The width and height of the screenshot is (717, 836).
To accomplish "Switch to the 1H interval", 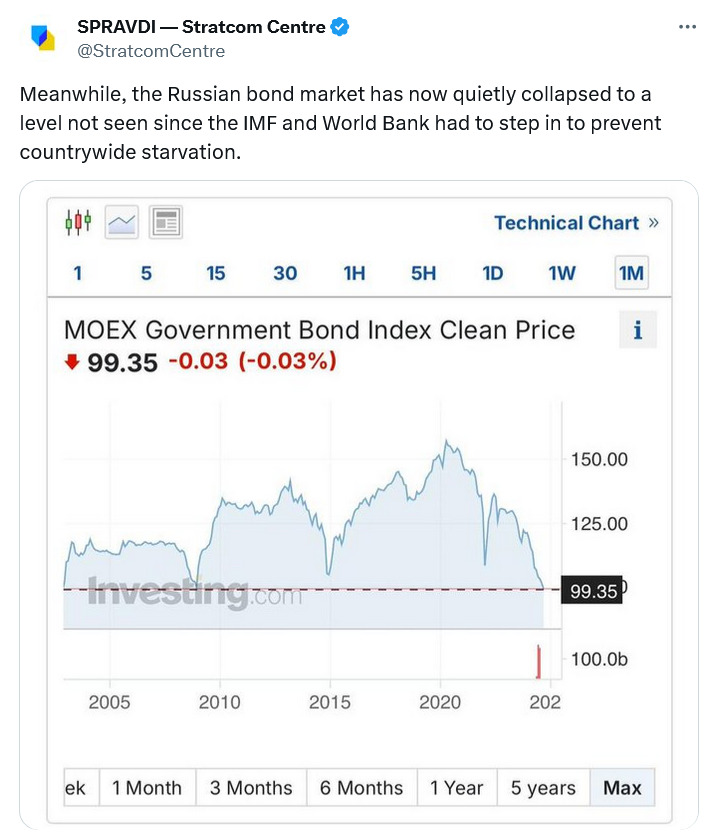I will [354, 273].
